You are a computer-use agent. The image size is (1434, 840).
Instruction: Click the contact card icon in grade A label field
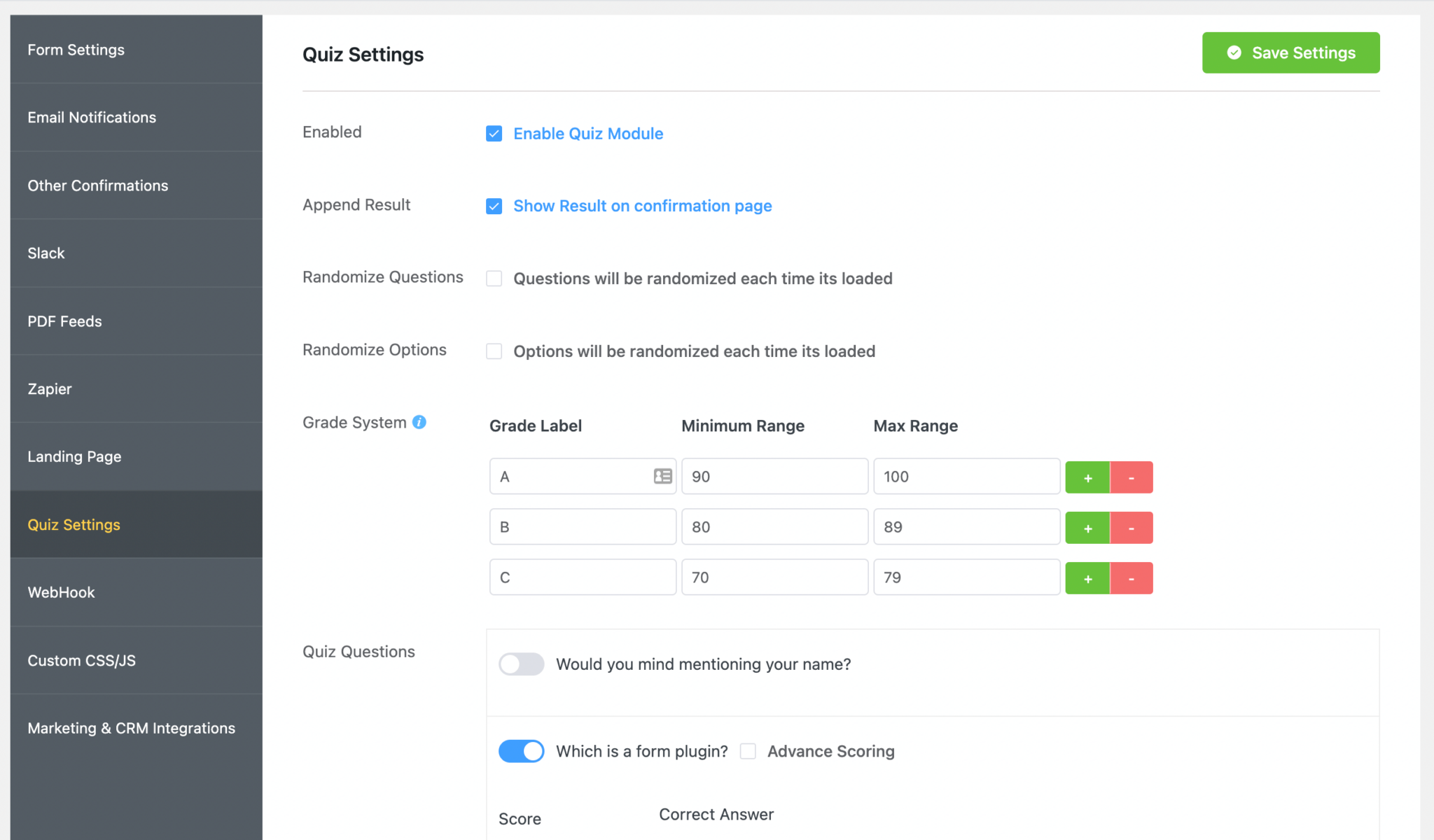coord(662,477)
